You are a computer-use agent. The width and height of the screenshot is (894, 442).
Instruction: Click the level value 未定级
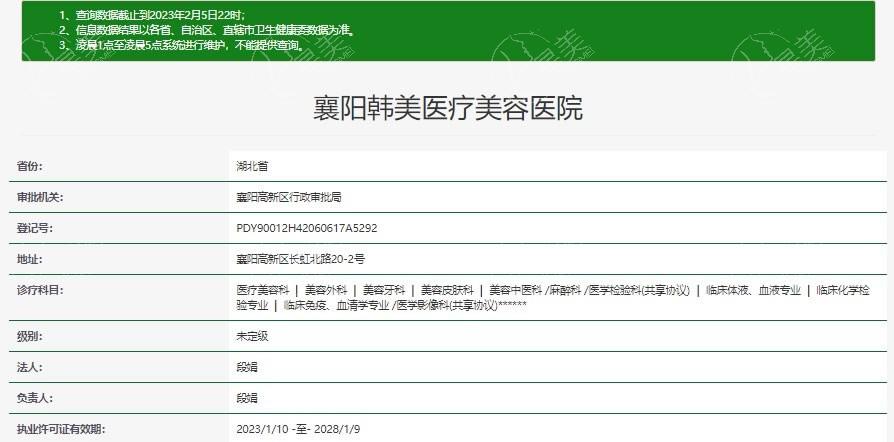(x=252, y=336)
